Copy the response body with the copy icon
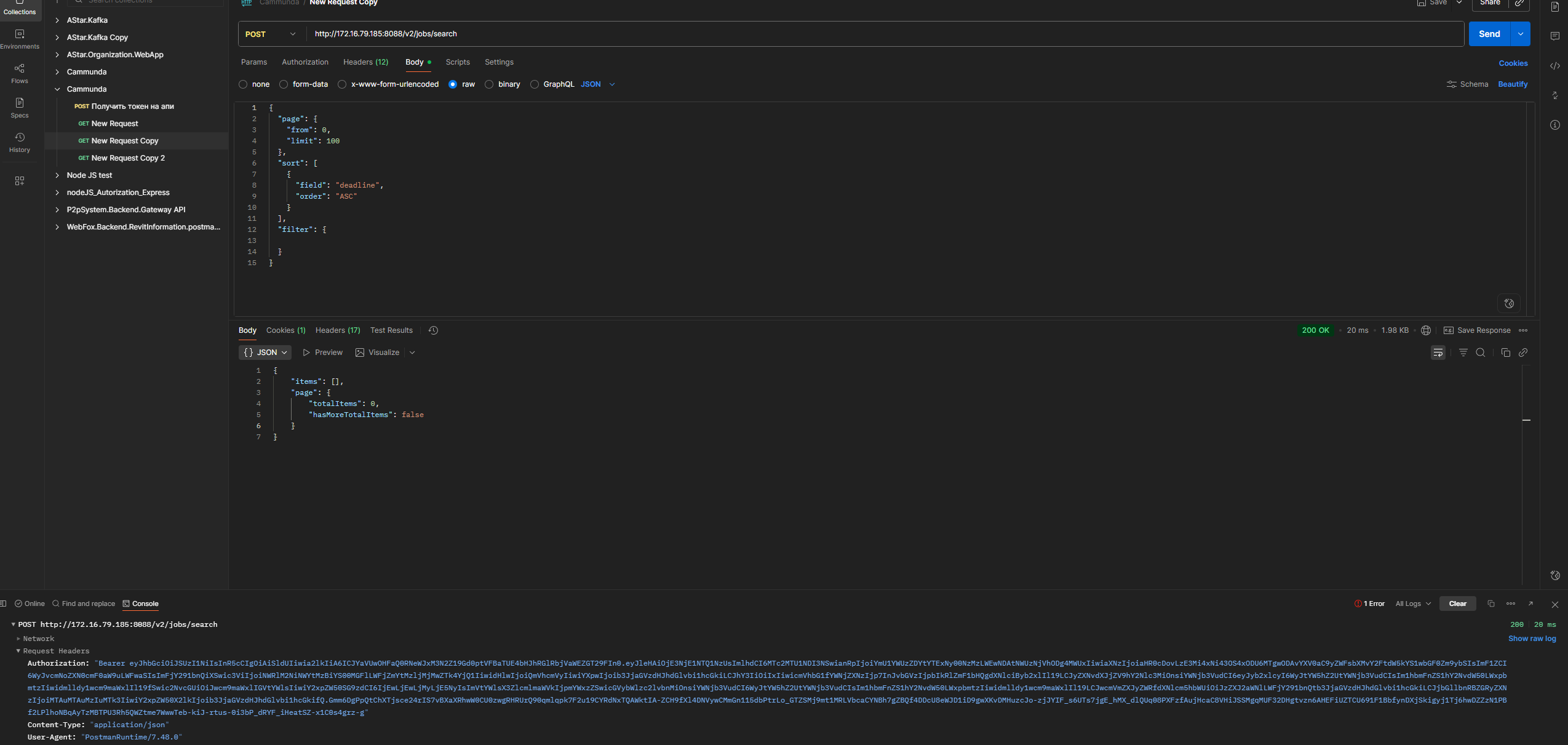 coord(1505,353)
